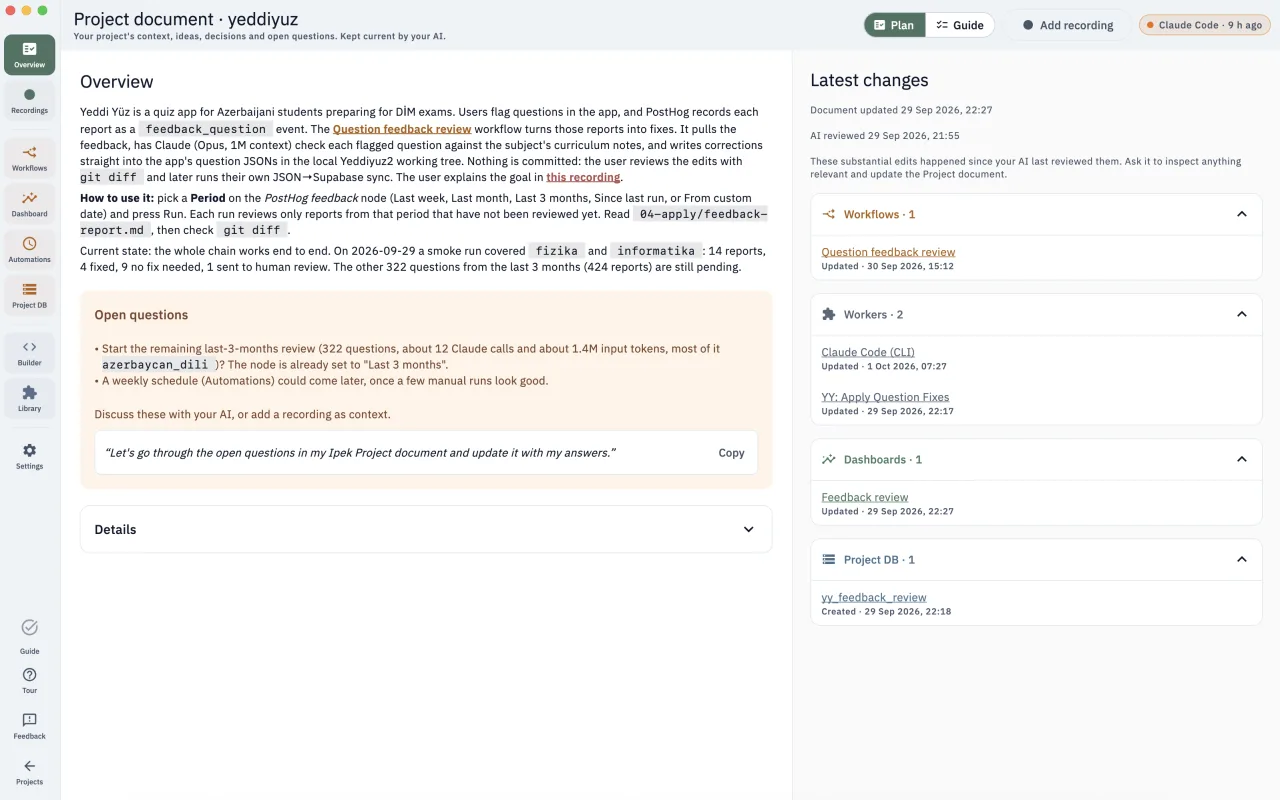1280x800 pixels.
Task: Open the Overview sidebar icon
Action: pos(29,55)
